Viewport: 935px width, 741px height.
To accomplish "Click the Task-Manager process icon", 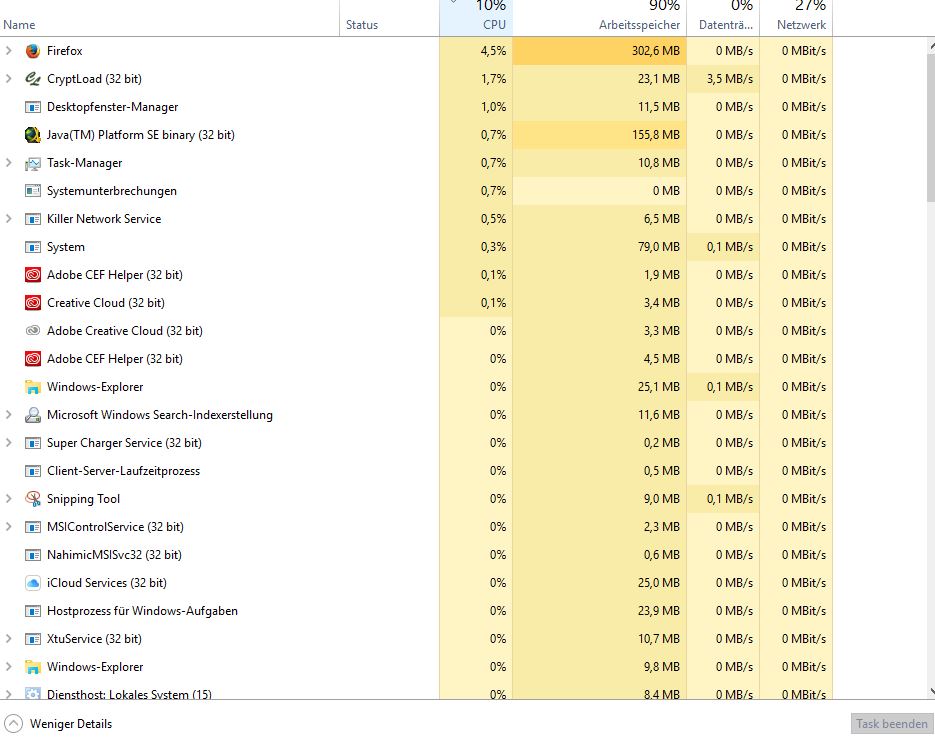I will (33, 163).
